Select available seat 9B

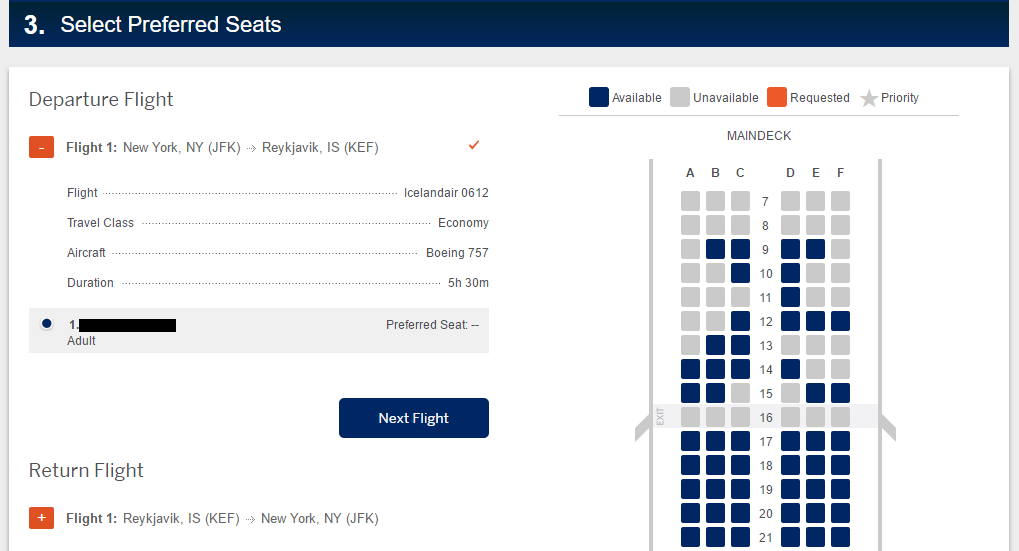(715, 249)
